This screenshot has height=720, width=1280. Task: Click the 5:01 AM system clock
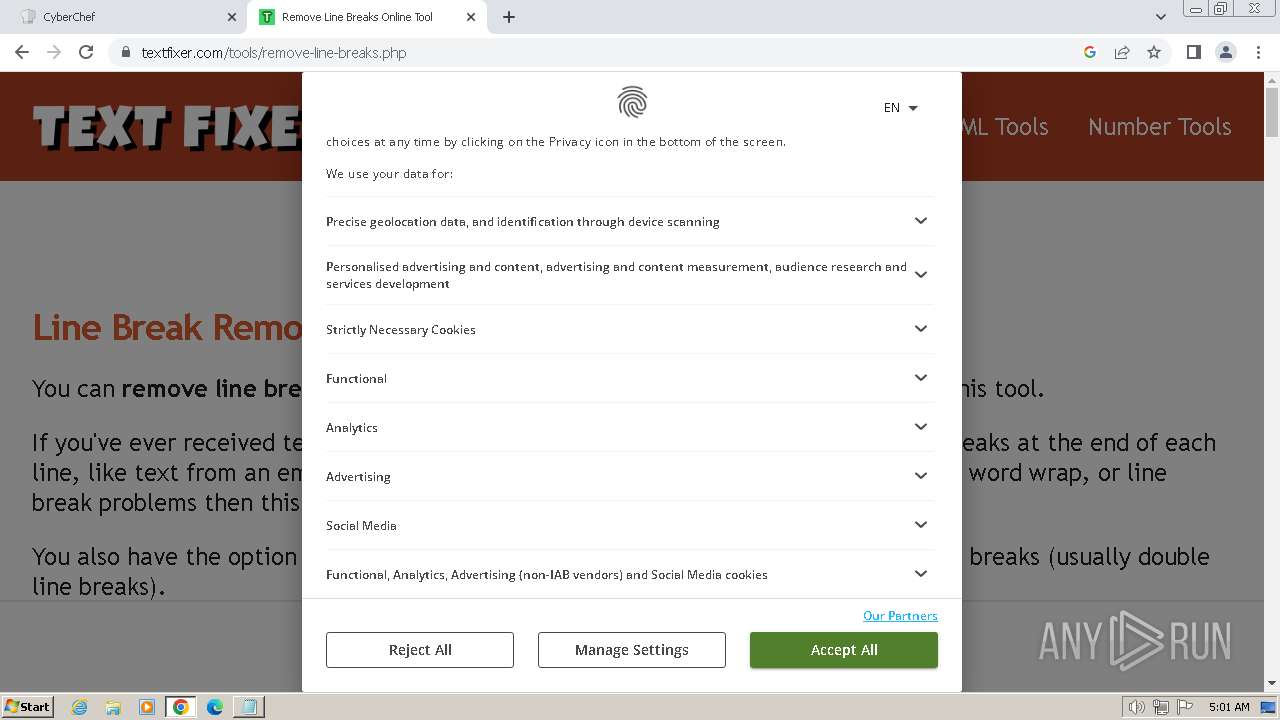tap(1229, 707)
